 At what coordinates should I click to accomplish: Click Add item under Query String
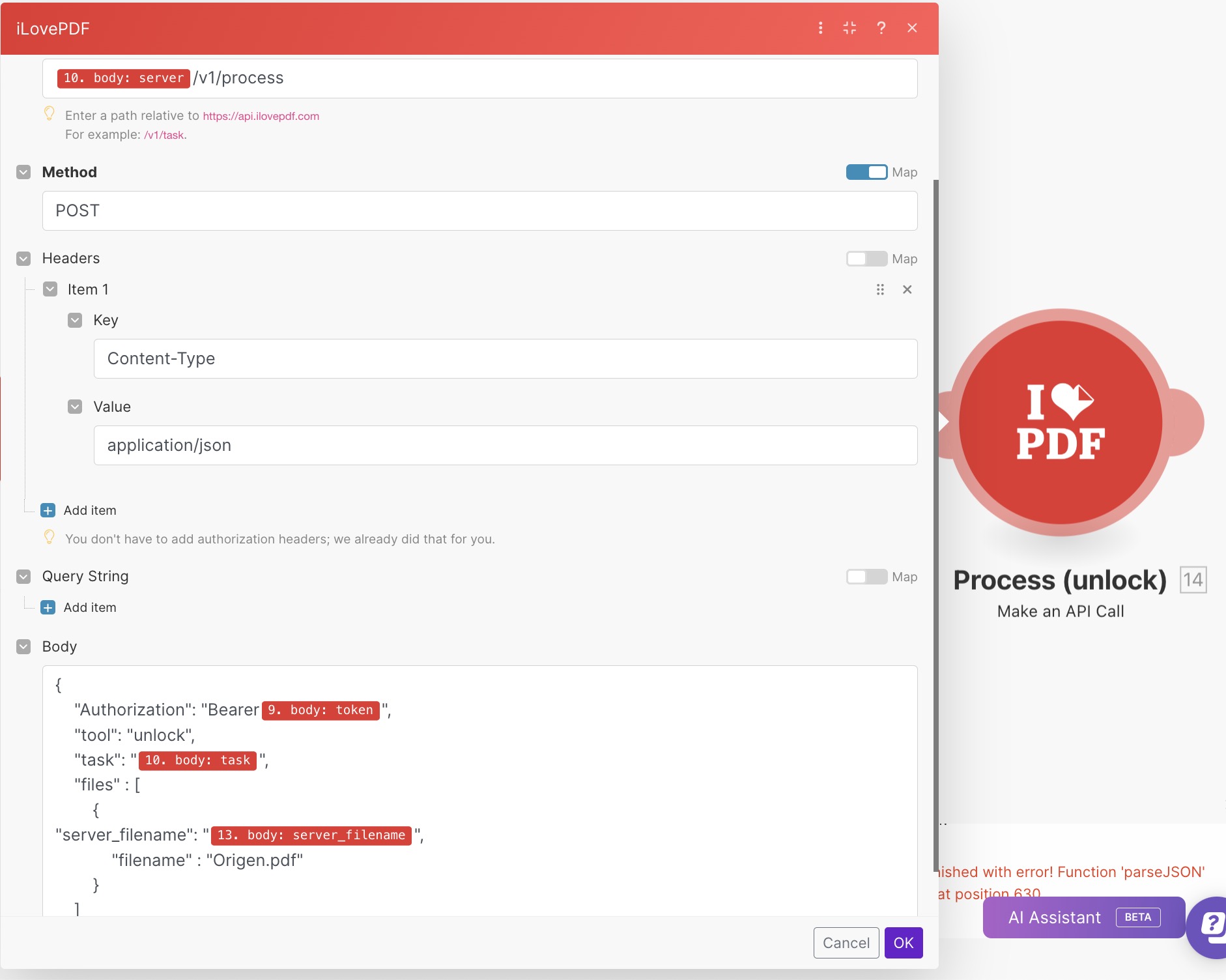(x=90, y=607)
